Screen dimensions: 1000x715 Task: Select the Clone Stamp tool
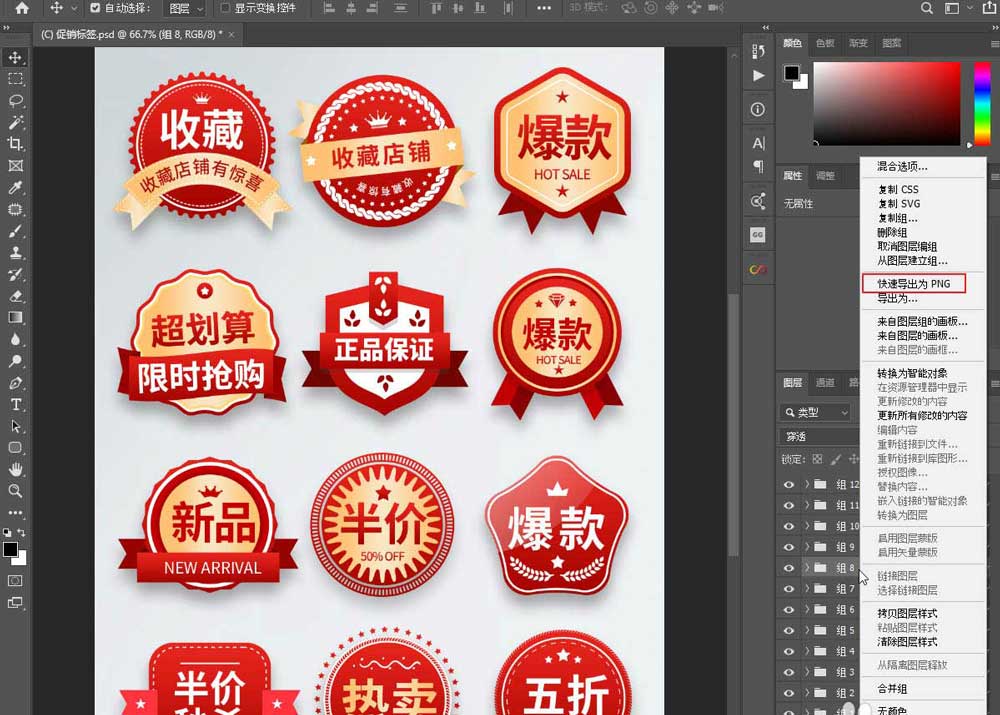(15, 253)
